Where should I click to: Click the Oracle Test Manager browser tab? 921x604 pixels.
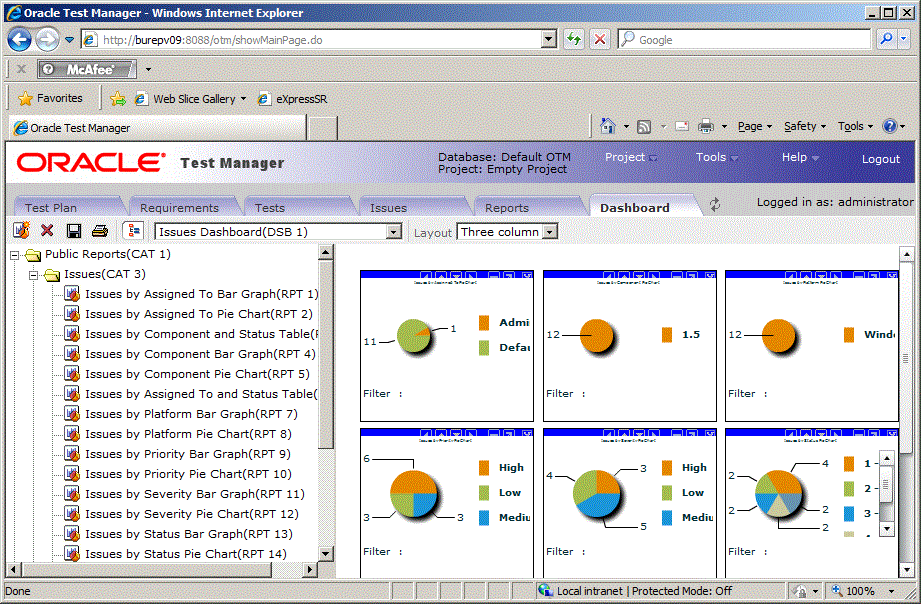coord(159,127)
